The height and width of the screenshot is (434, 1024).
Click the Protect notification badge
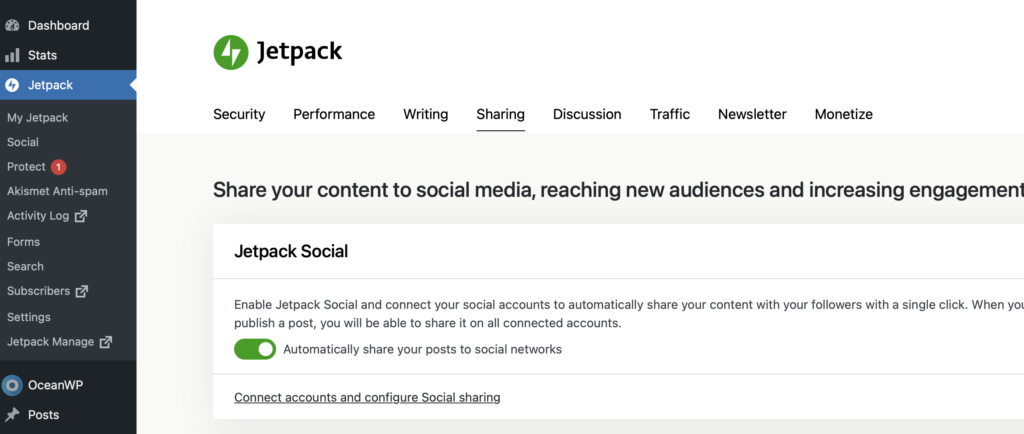coord(59,167)
